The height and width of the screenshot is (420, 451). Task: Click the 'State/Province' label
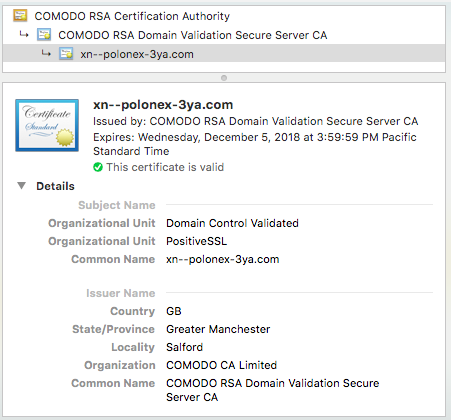click(x=113, y=329)
